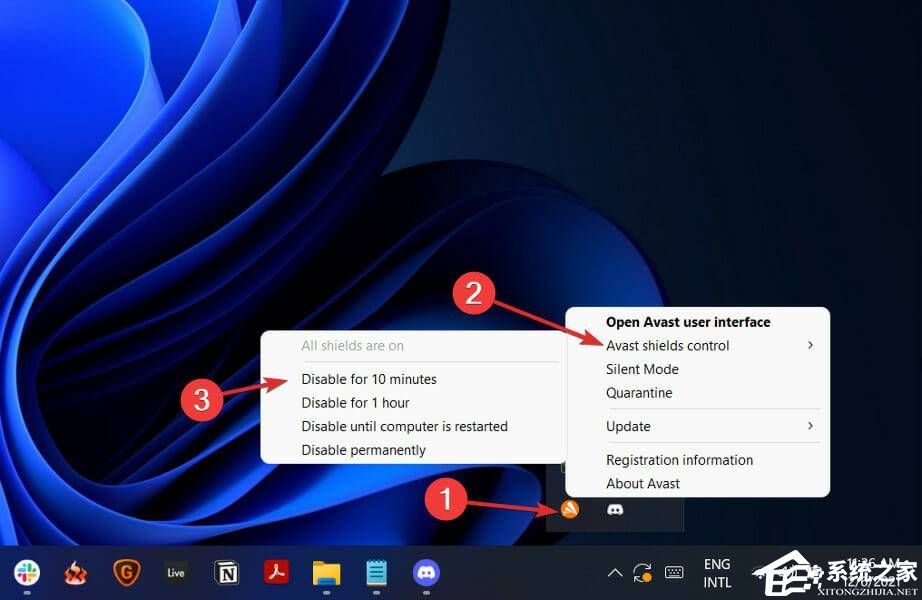
Task: Click Open Avast user interface
Action: [x=688, y=322]
